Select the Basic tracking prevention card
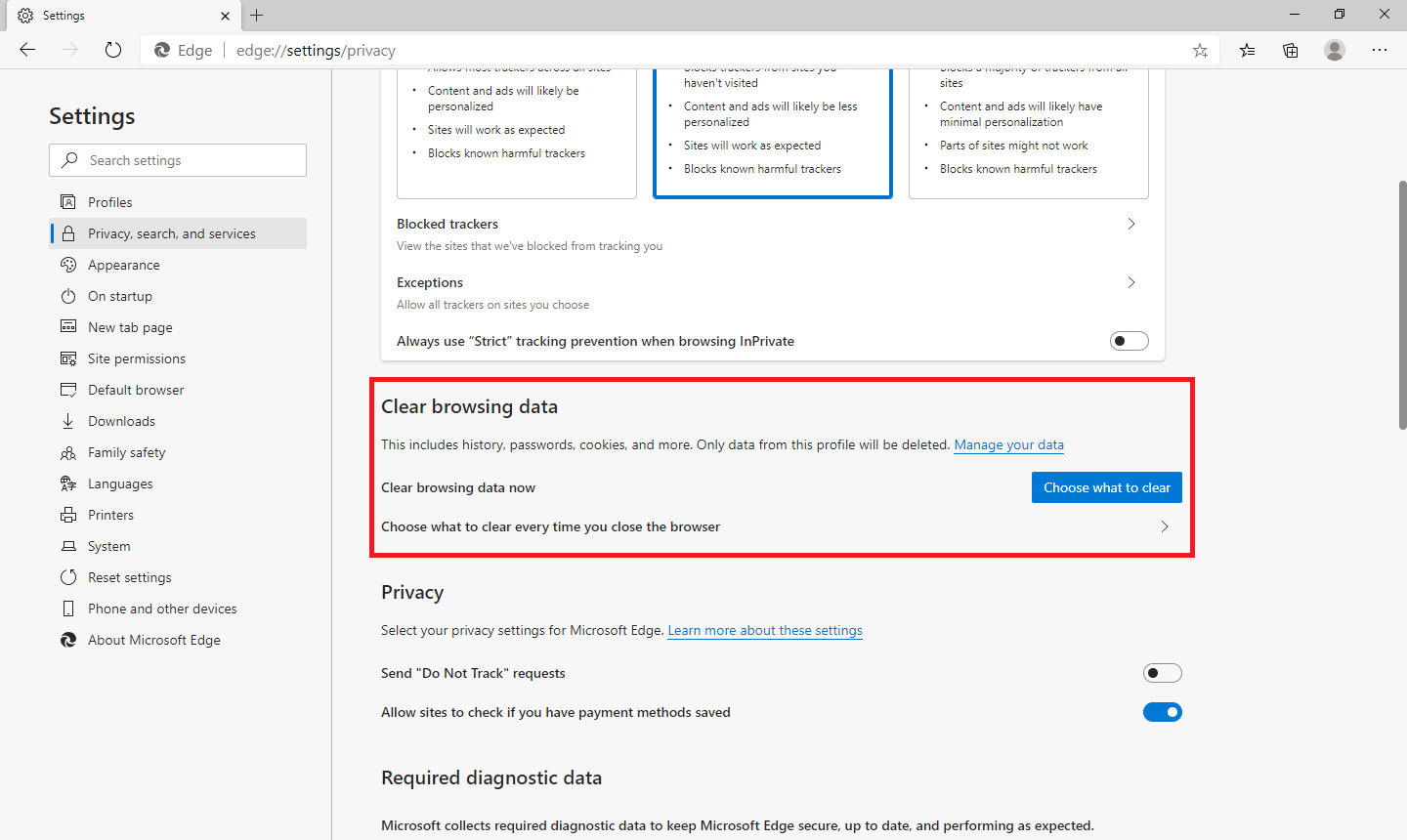The width and height of the screenshot is (1407, 840). (x=517, y=133)
